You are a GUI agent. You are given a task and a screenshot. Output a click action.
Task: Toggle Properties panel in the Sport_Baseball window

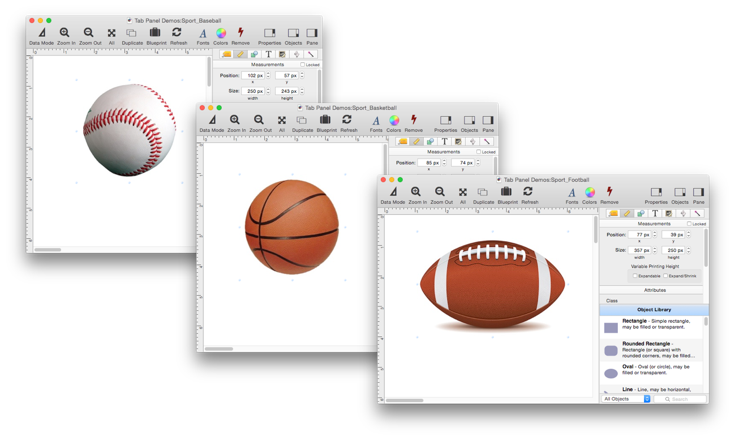pos(270,36)
